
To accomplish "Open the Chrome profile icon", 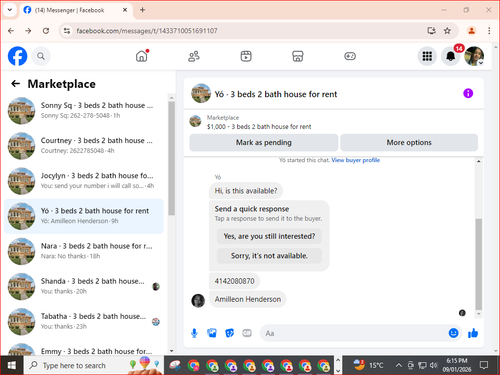I will (471, 31).
